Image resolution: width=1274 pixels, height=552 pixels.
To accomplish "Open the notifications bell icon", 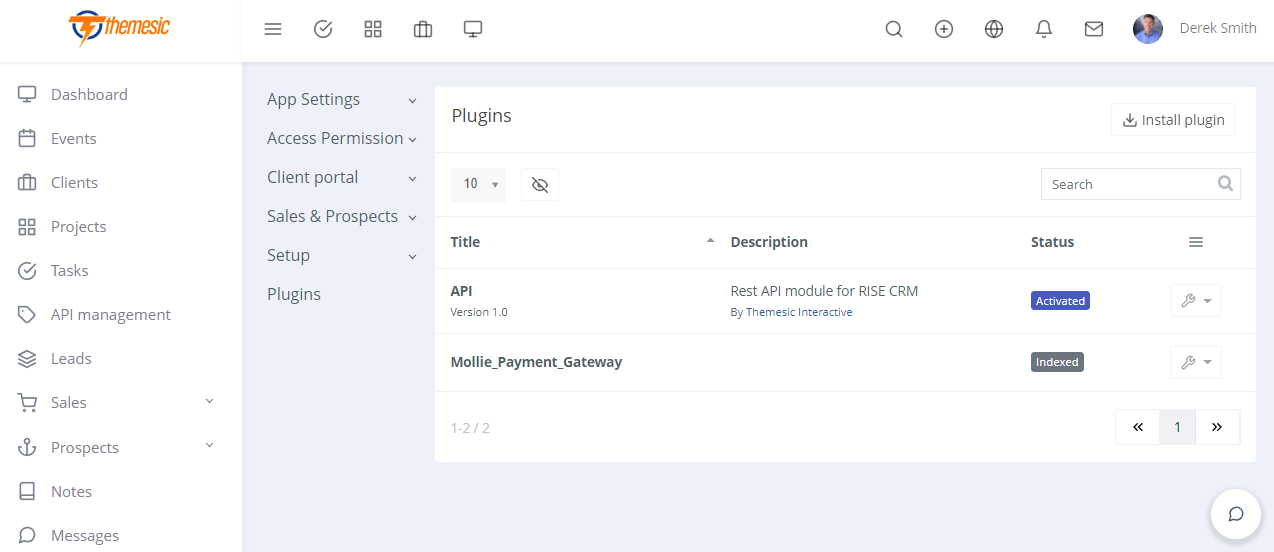I will point(1044,29).
